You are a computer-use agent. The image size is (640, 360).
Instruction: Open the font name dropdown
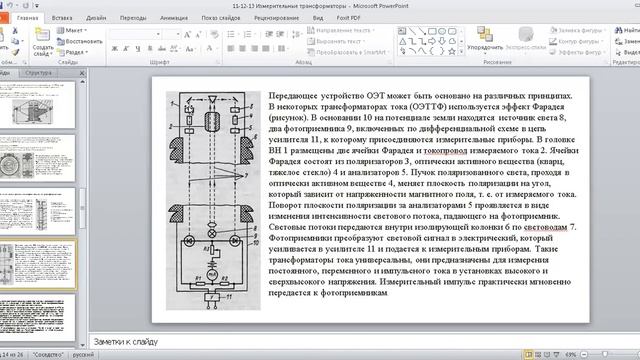click(158, 34)
